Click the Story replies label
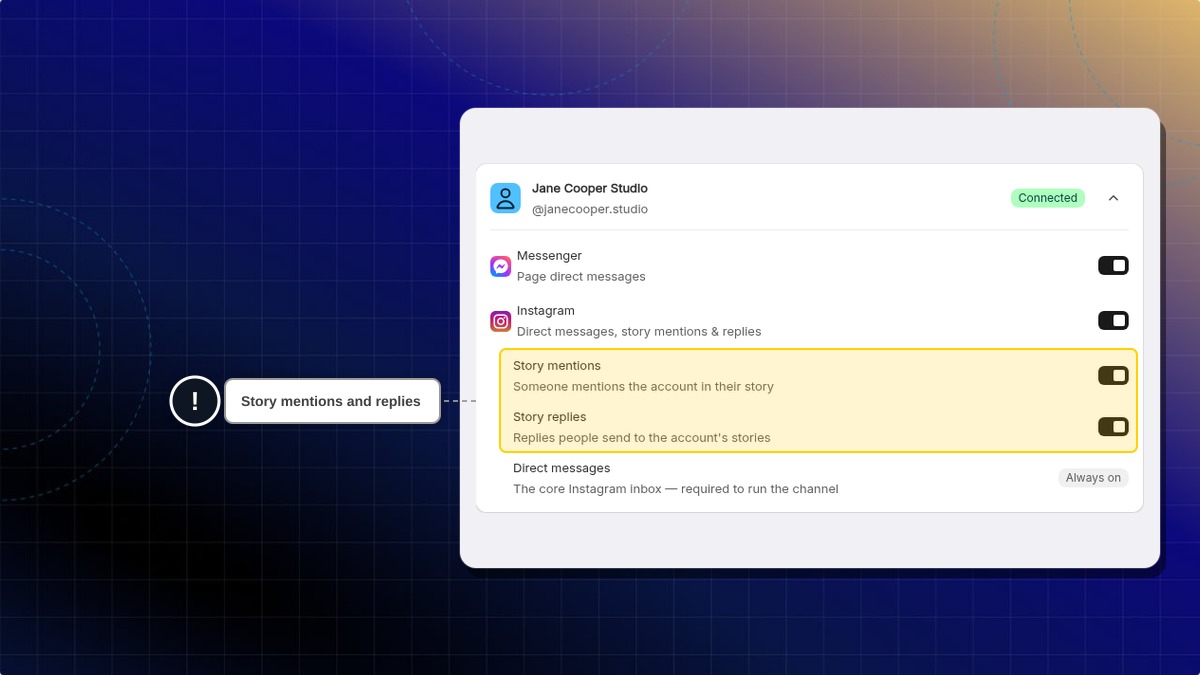 pyautogui.click(x=550, y=417)
